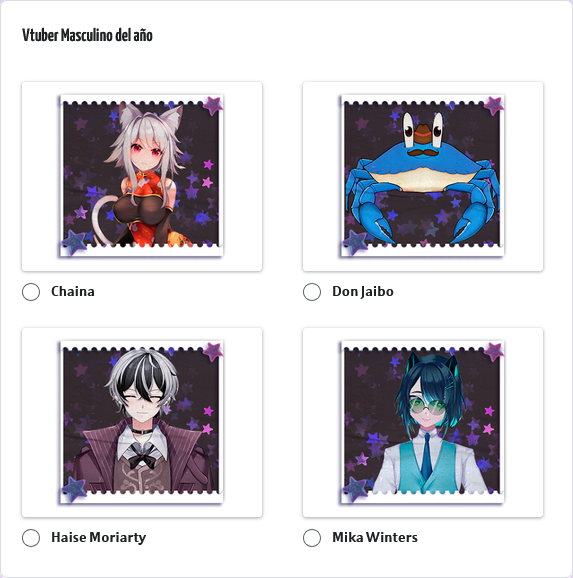This screenshot has width=573, height=578.
Task: Click the Mika Winters text label
Action: [375, 537]
